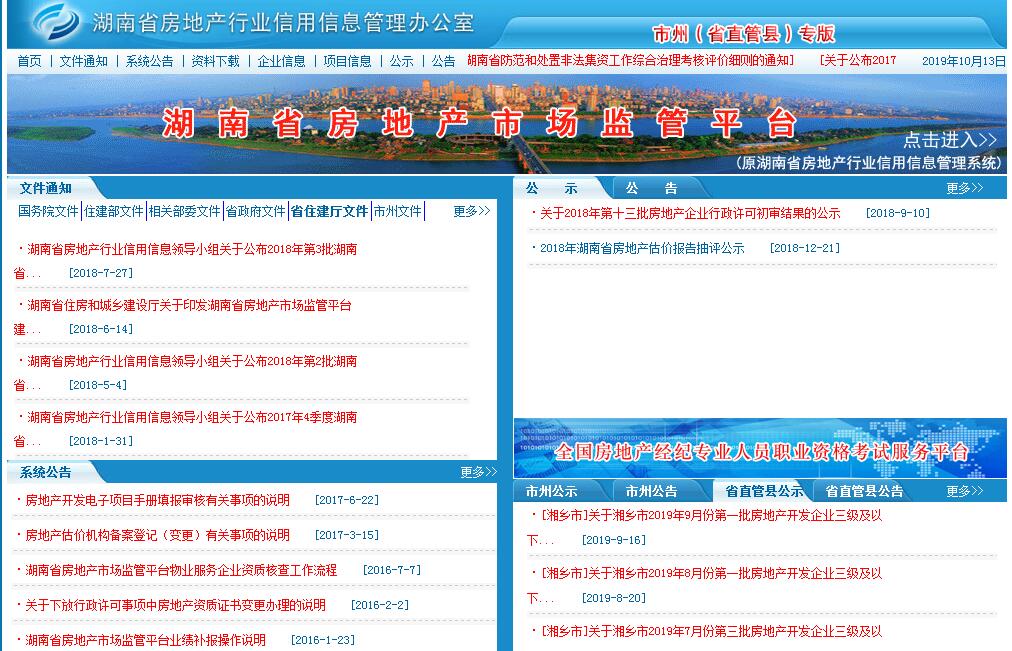The height and width of the screenshot is (651, 1012).
Task: Click the [2019-9-16] date text
Action: point(614,539)
